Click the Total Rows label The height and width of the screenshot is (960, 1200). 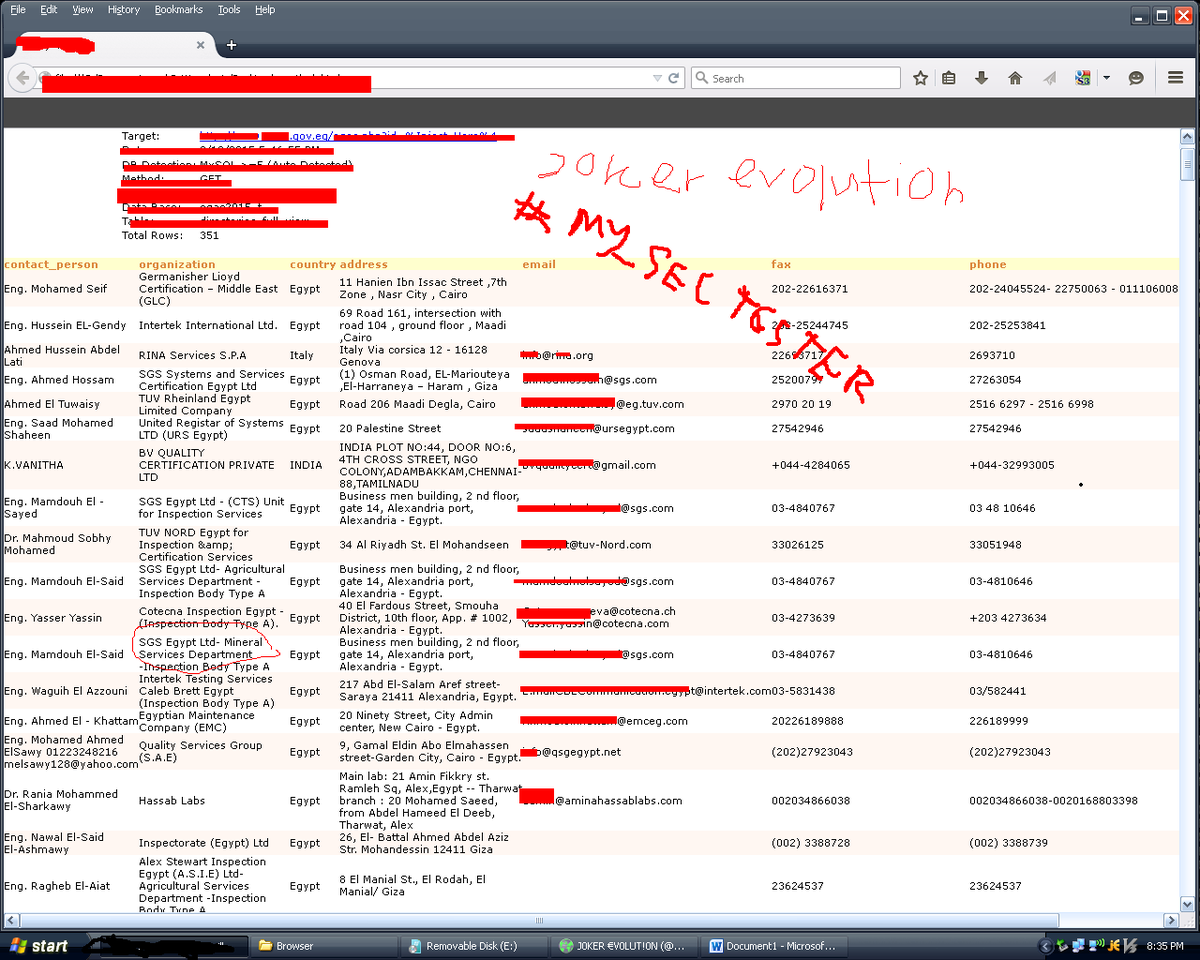point(152,235)
